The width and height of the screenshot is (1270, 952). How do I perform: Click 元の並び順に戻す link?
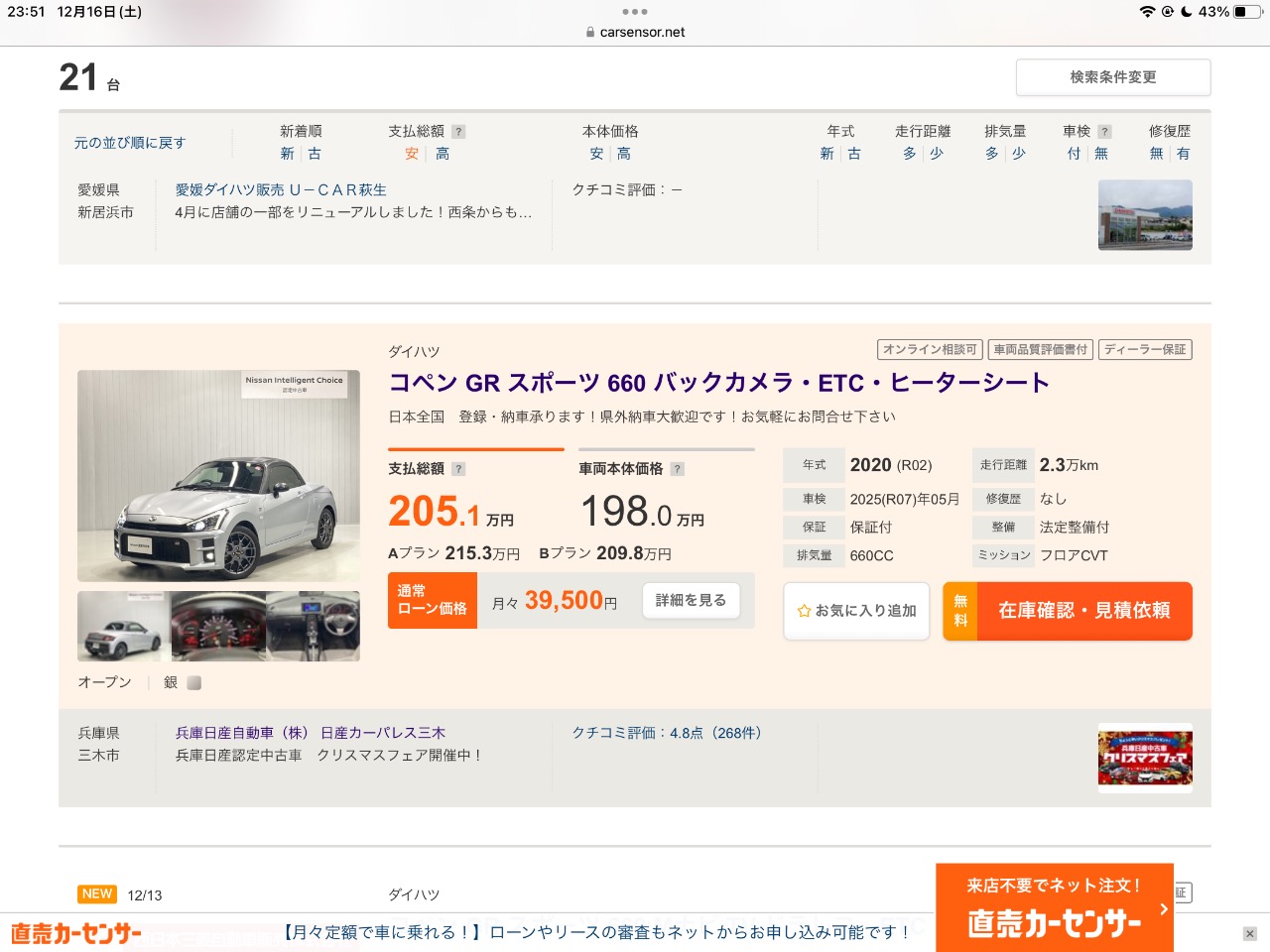[130, 143]
